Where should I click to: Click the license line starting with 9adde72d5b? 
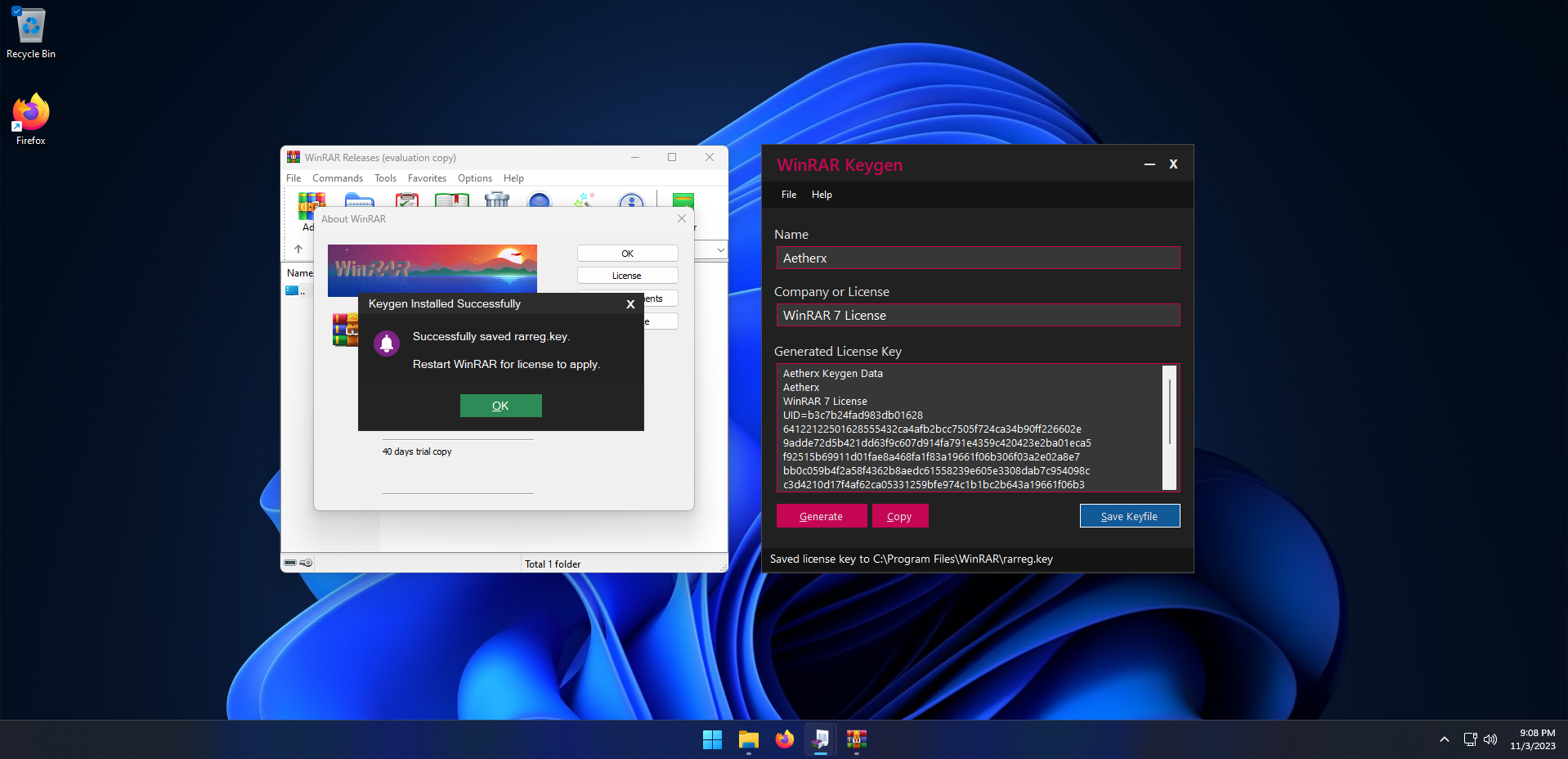point(937,443)
